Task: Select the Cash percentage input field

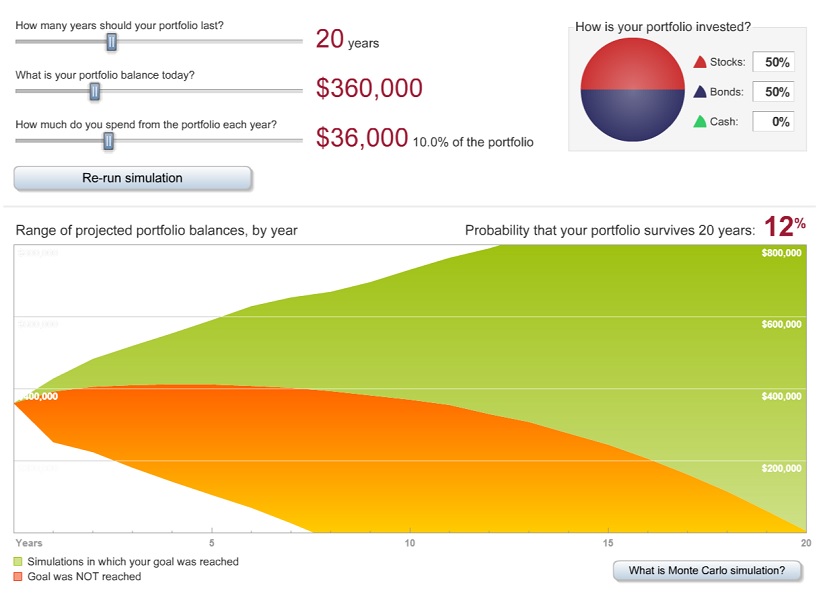Action: pos(773,122)
